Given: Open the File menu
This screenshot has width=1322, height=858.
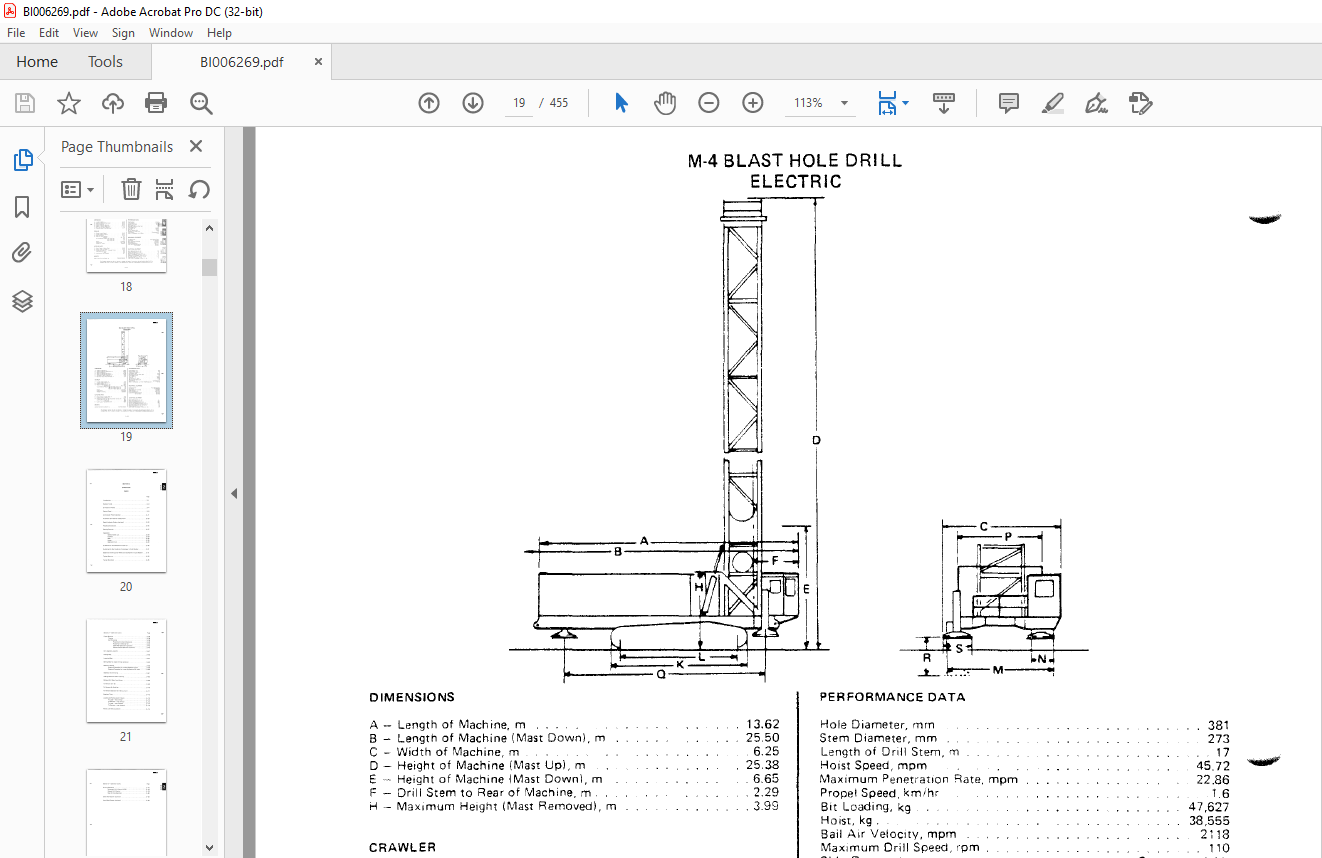Looking at the screenshot, I should (x=16, y=33).
